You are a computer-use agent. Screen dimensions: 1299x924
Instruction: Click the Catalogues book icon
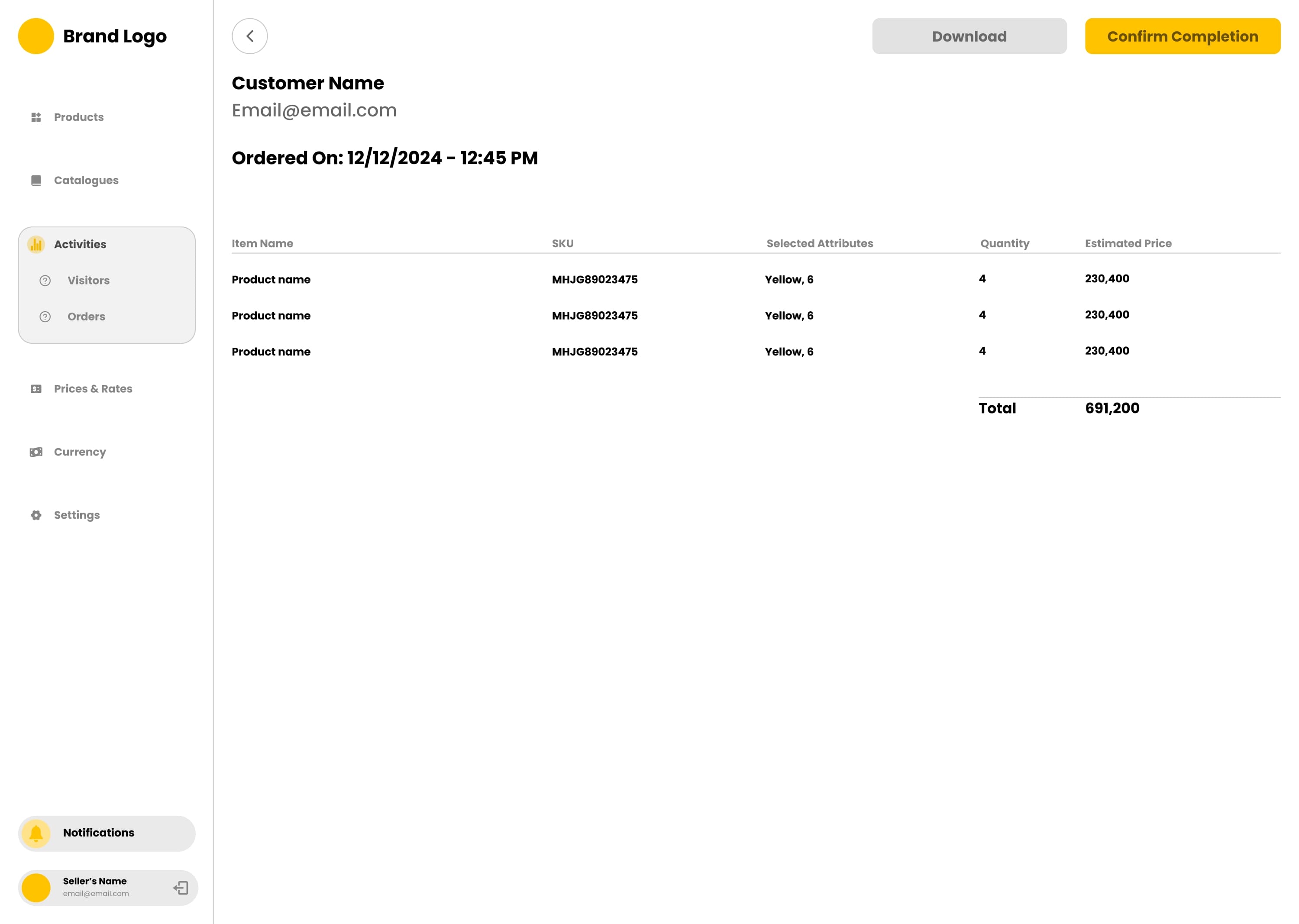36,181
